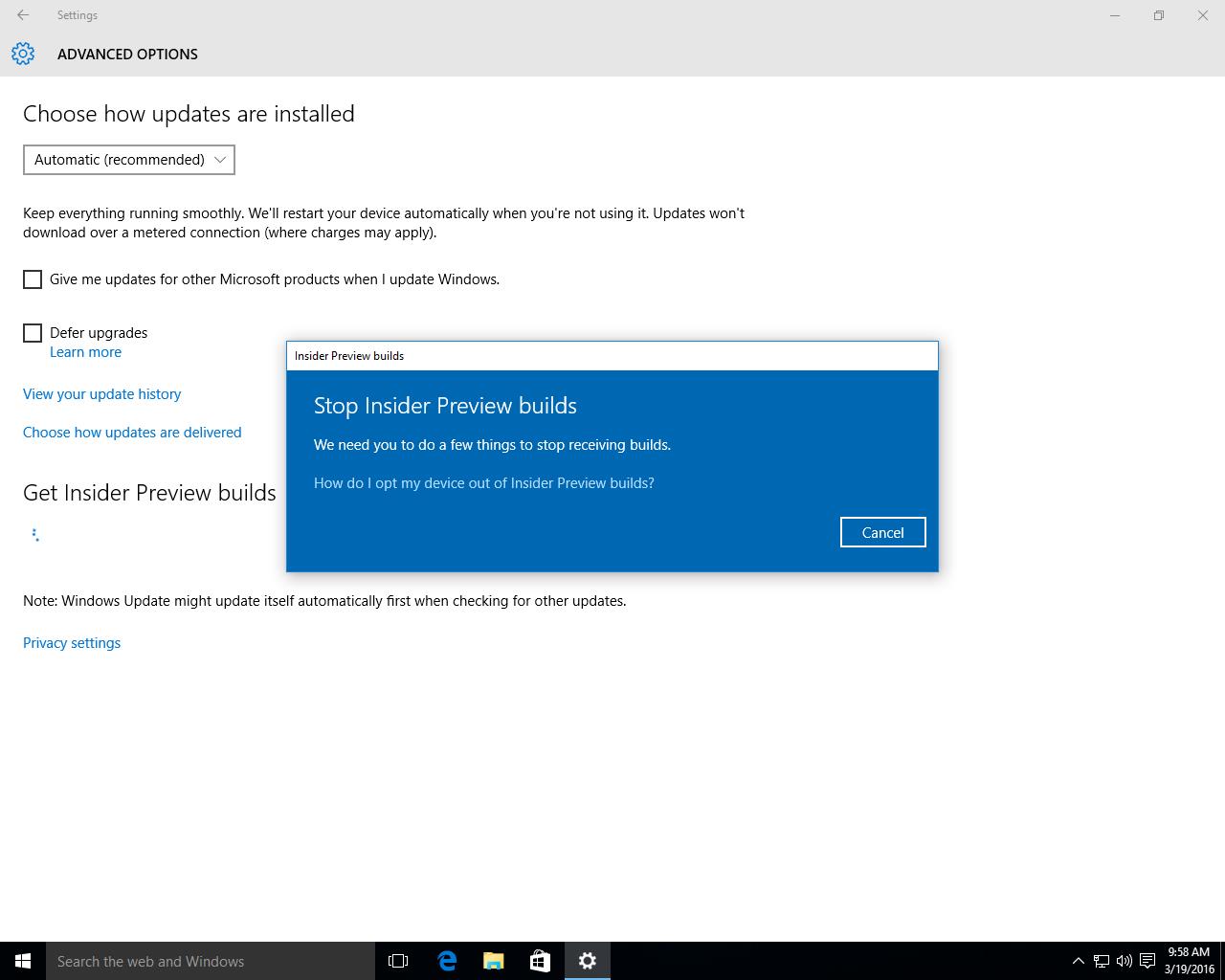The image size is (1225, 980).
Task: Show hidden system tray icons
Action: tap(1078, 961)
